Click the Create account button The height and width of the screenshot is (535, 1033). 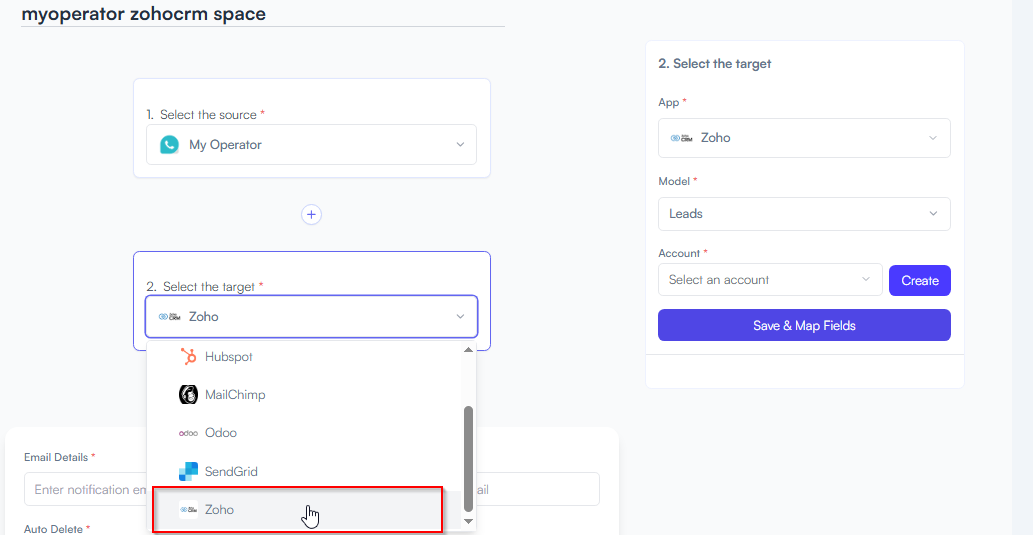pyautogui.click(x=920, y=281)
